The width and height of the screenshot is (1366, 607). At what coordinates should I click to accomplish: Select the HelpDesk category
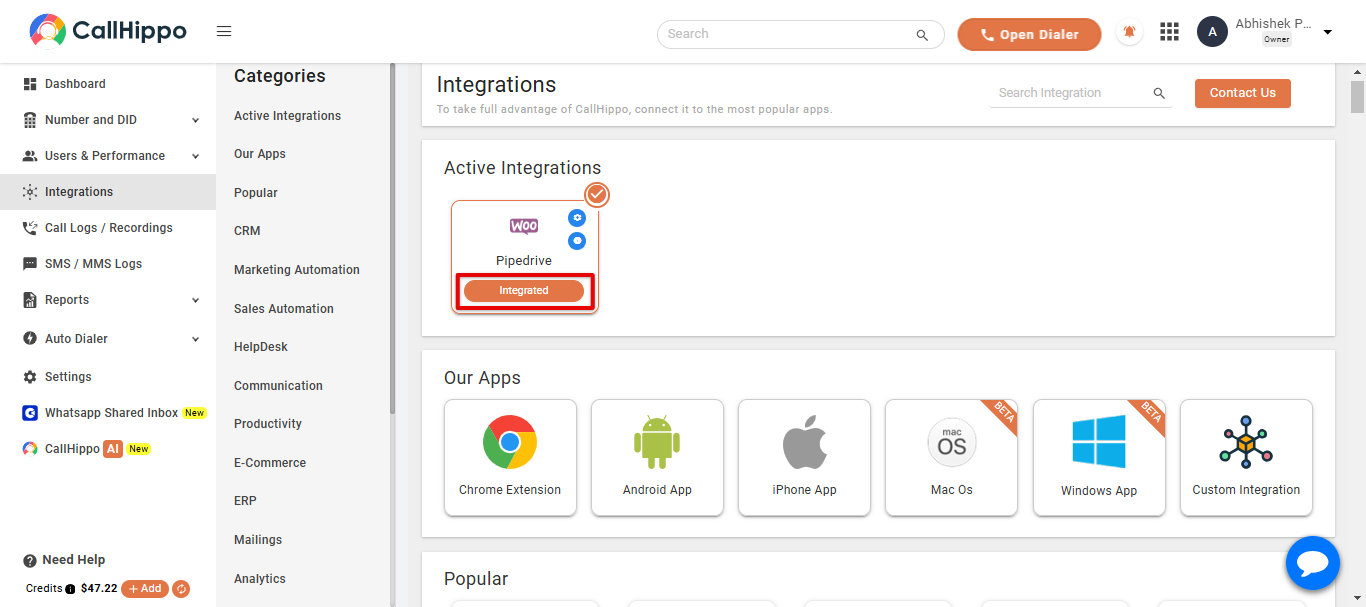(x=261, y=347)
